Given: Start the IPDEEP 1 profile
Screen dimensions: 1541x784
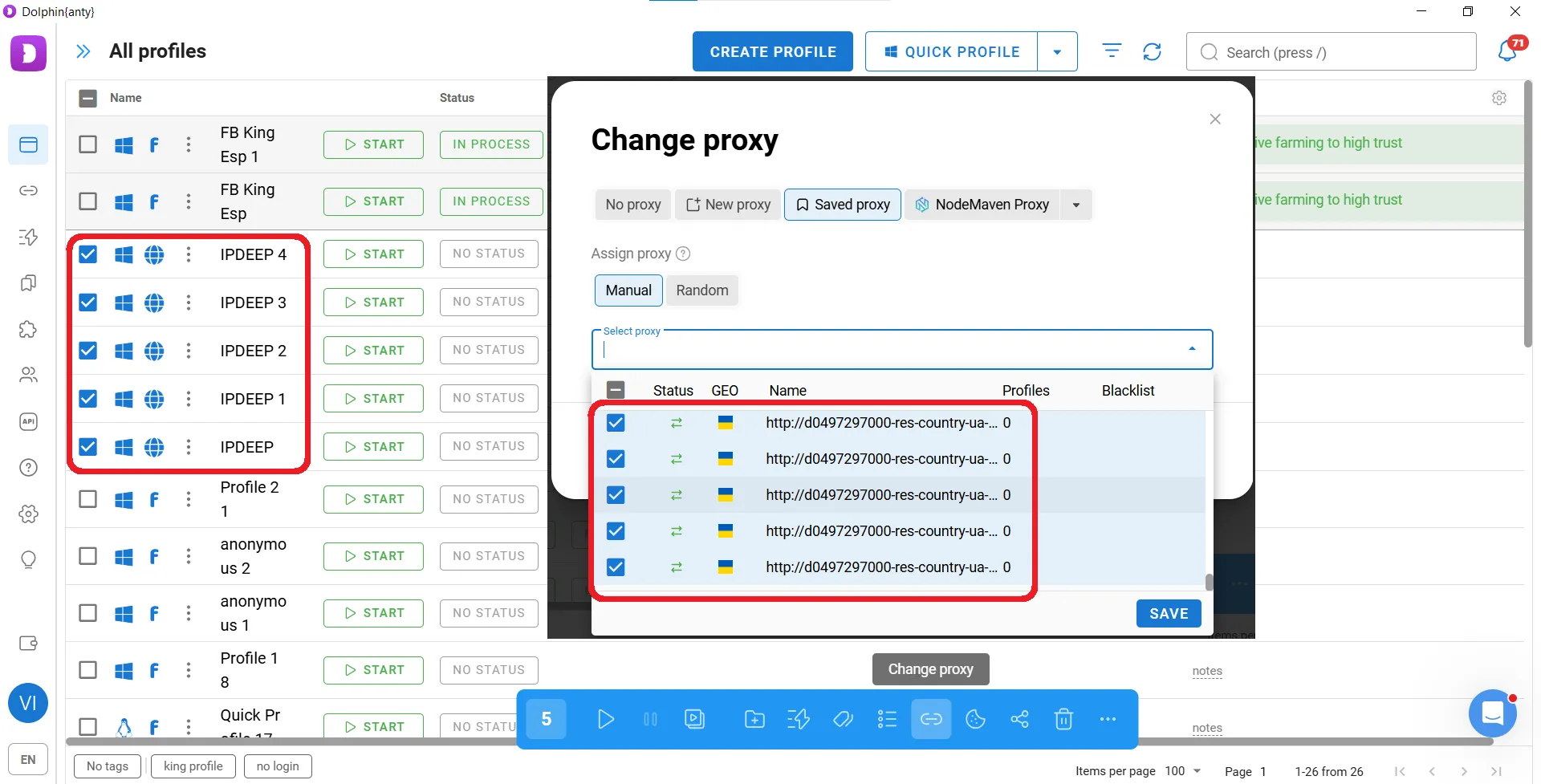Looking at the screenshot, I should tap(373, 399).
